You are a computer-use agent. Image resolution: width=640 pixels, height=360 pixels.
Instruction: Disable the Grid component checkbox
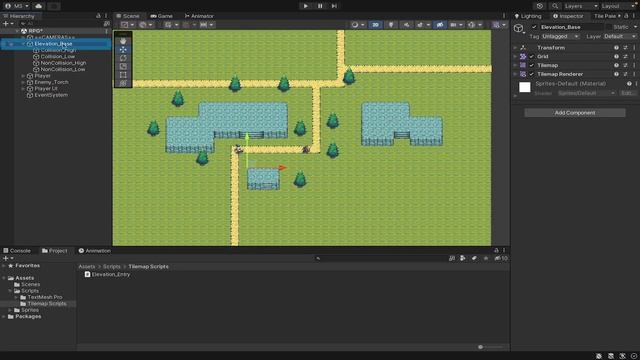pos(531,57)
